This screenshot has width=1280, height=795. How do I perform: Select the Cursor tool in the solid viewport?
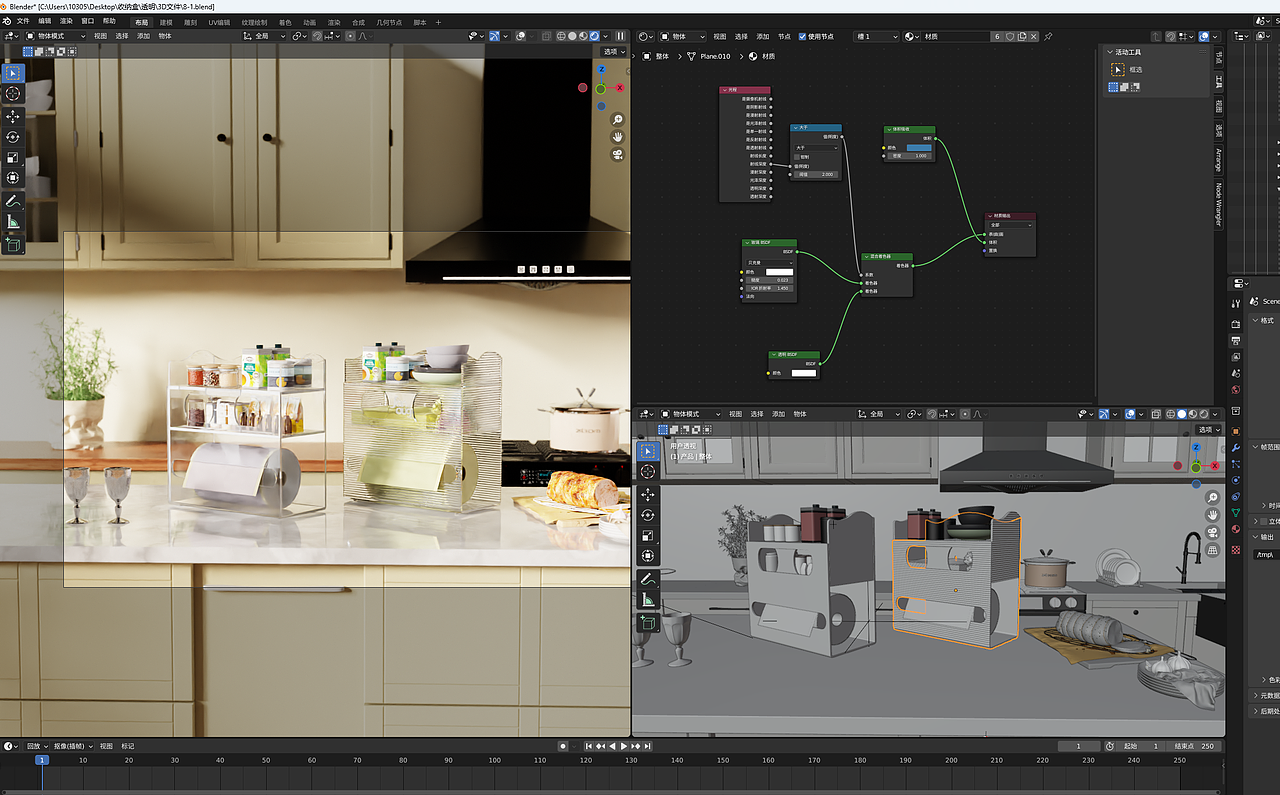click(648, 471)
